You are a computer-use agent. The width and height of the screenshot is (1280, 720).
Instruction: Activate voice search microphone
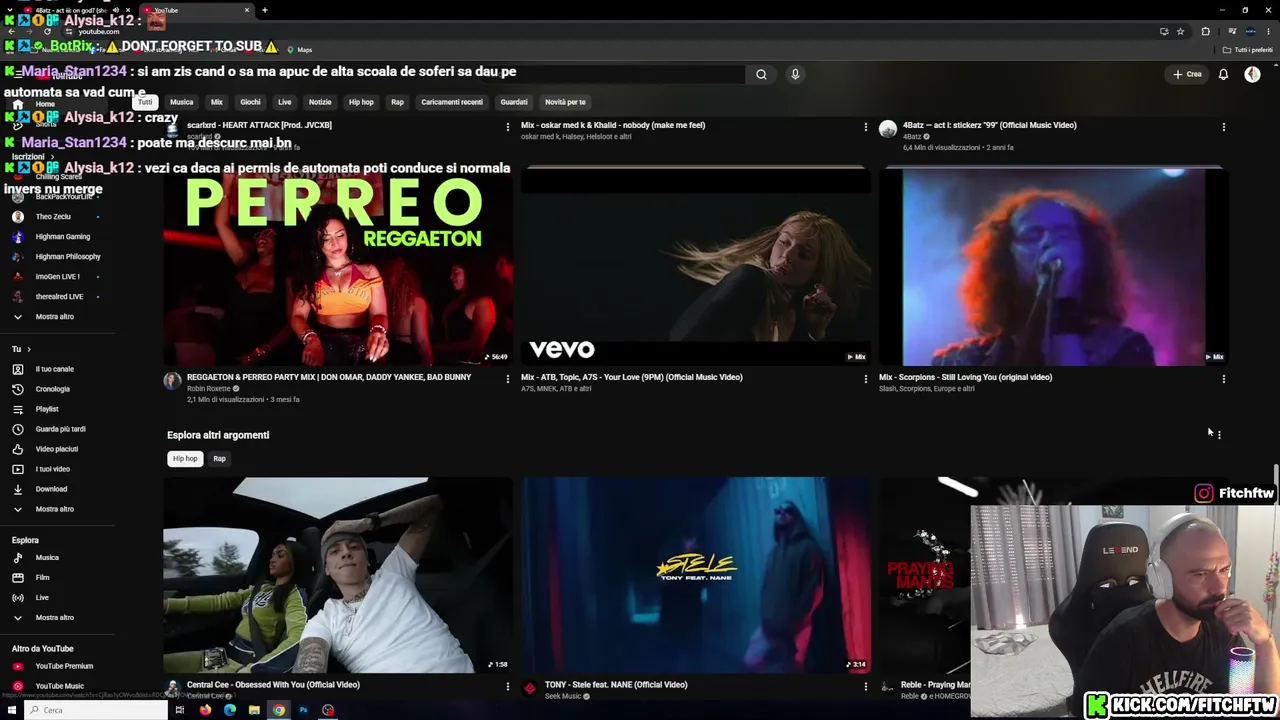pos(795,74)
